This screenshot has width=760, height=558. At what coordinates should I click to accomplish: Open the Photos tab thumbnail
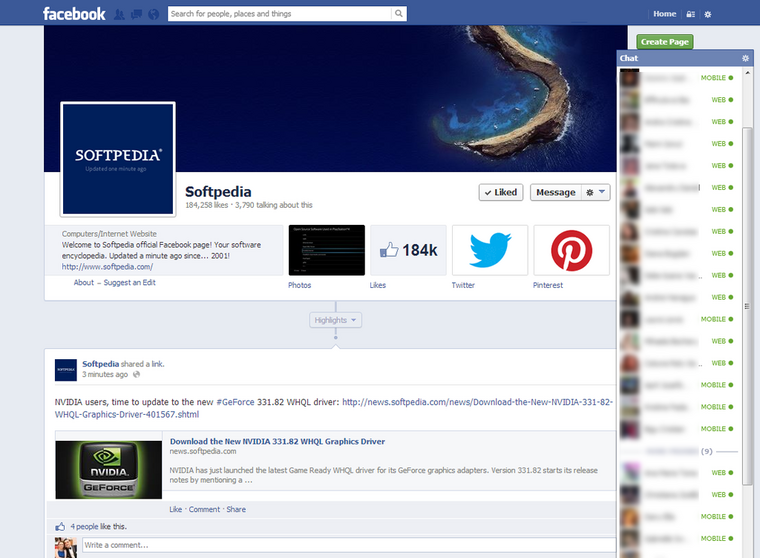tap(327, 250)
